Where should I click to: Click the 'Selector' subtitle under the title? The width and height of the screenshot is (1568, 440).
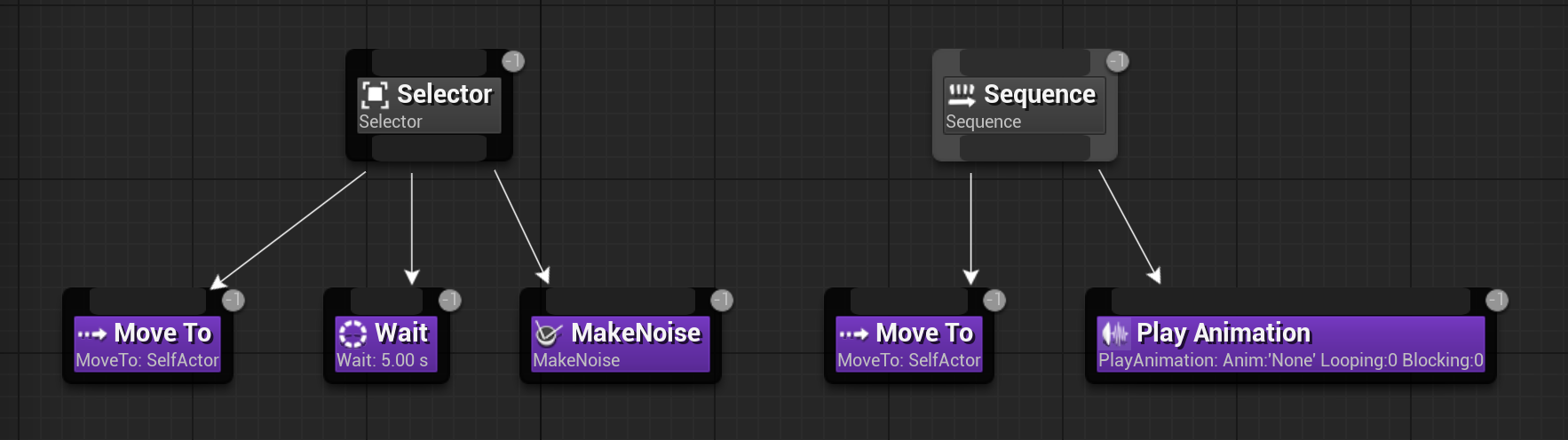pyautogui.click(x=391, y=122)
